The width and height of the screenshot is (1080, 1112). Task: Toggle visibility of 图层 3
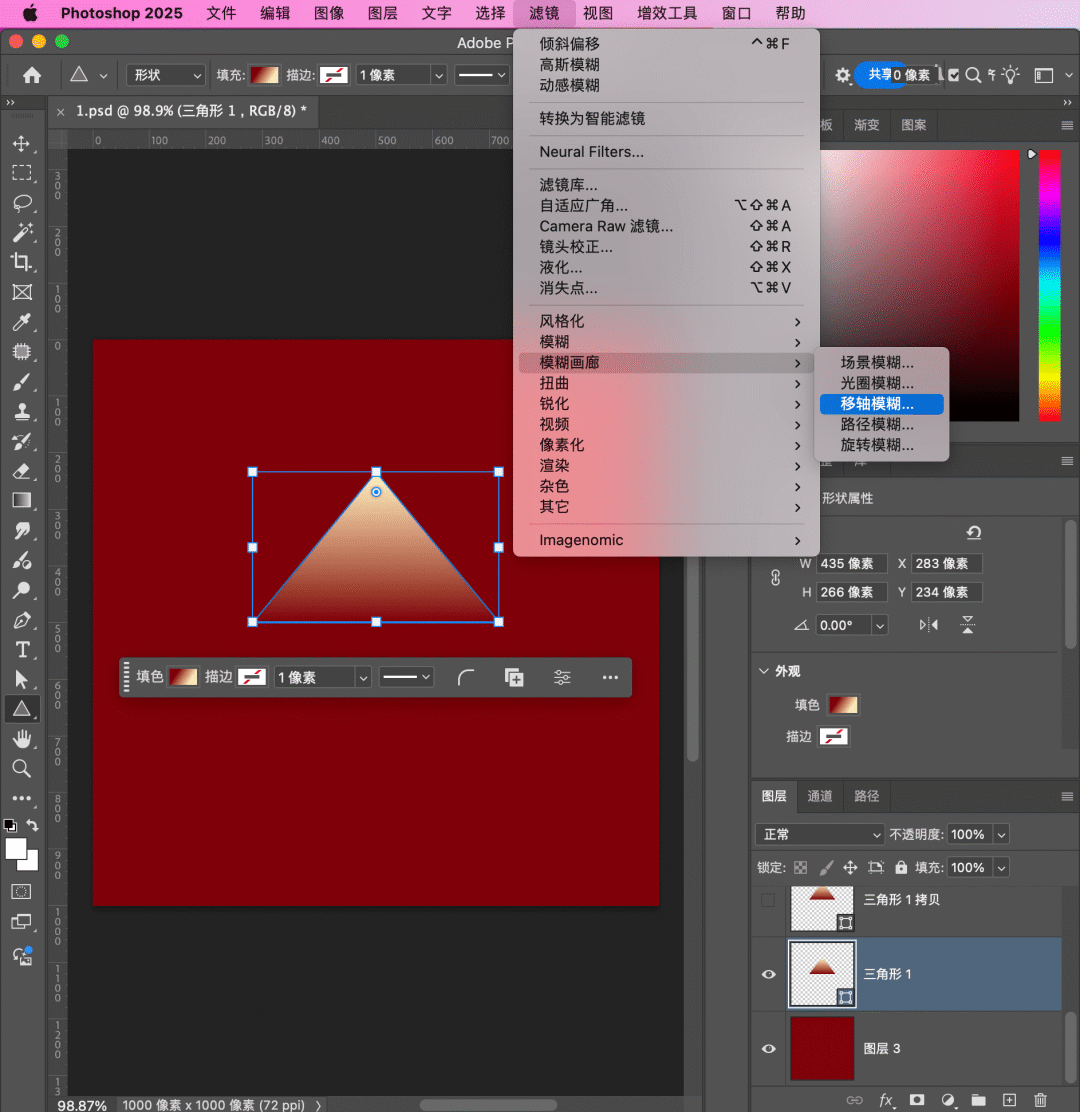tap(768, 1048)
